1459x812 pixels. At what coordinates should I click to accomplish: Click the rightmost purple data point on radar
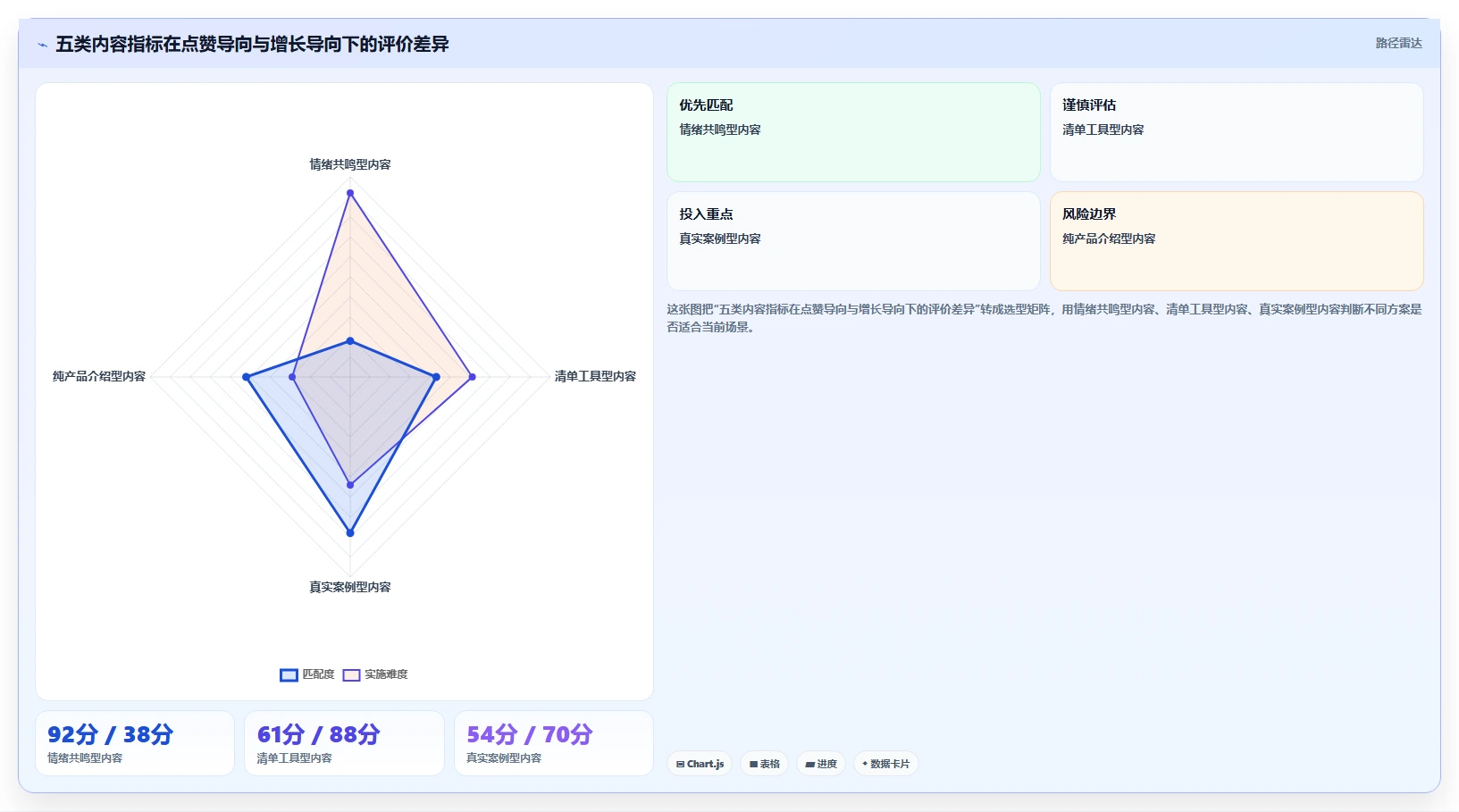coord(473,377)
